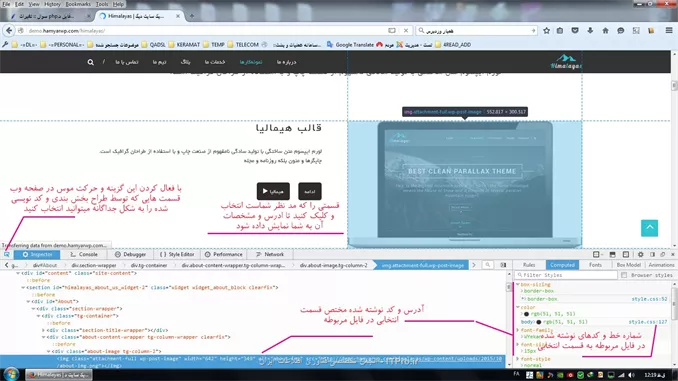Open the Tools menu

coord(102,4)
